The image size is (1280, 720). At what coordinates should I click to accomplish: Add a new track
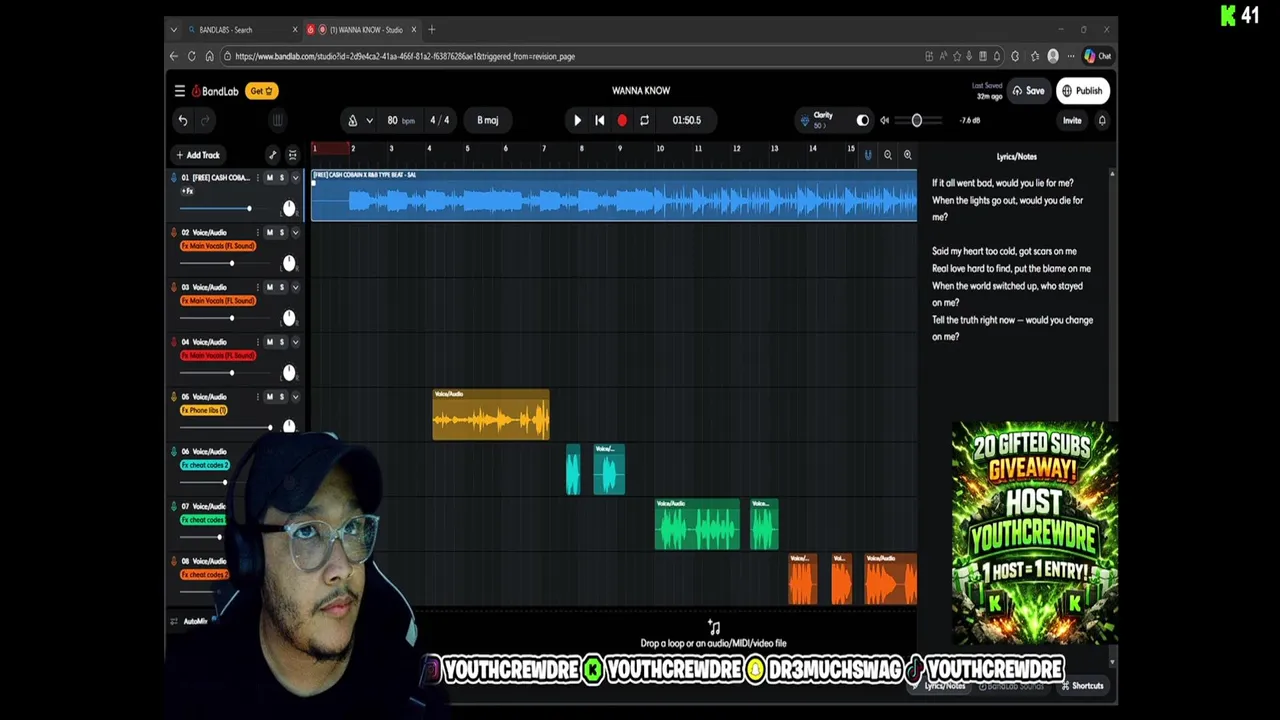[x=198, y=155]
